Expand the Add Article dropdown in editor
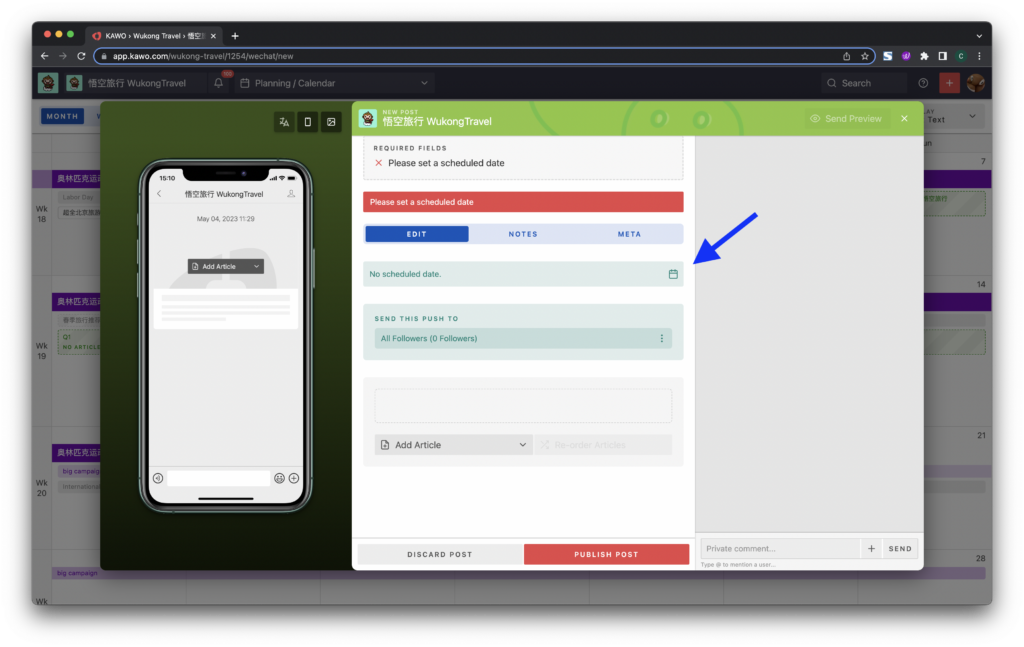Viewport: 1024px width, 647px height. (453, 445)
